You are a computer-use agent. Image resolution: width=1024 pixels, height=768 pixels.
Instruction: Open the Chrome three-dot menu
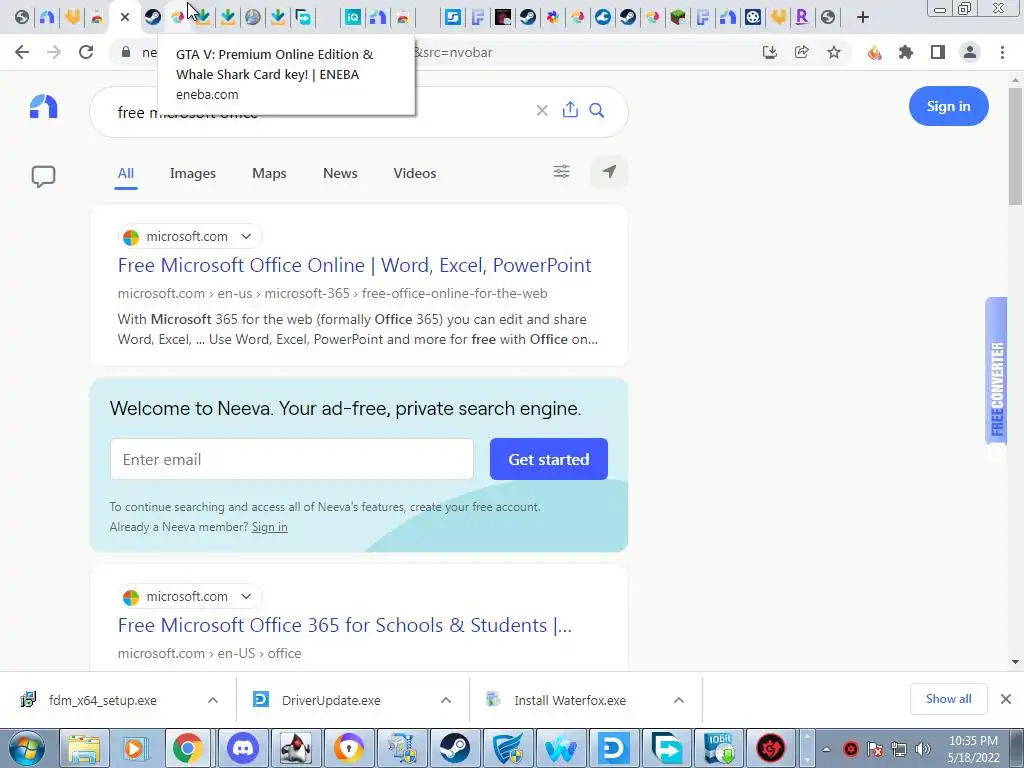point(1002,52)
